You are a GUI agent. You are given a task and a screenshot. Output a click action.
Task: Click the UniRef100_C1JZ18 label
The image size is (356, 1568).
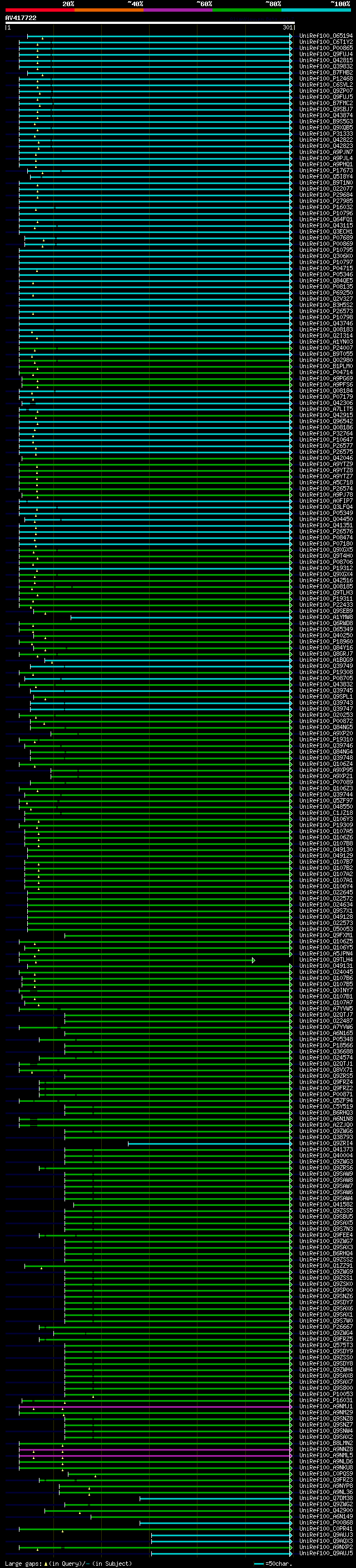pyautogui.click(x=326, y=813)
